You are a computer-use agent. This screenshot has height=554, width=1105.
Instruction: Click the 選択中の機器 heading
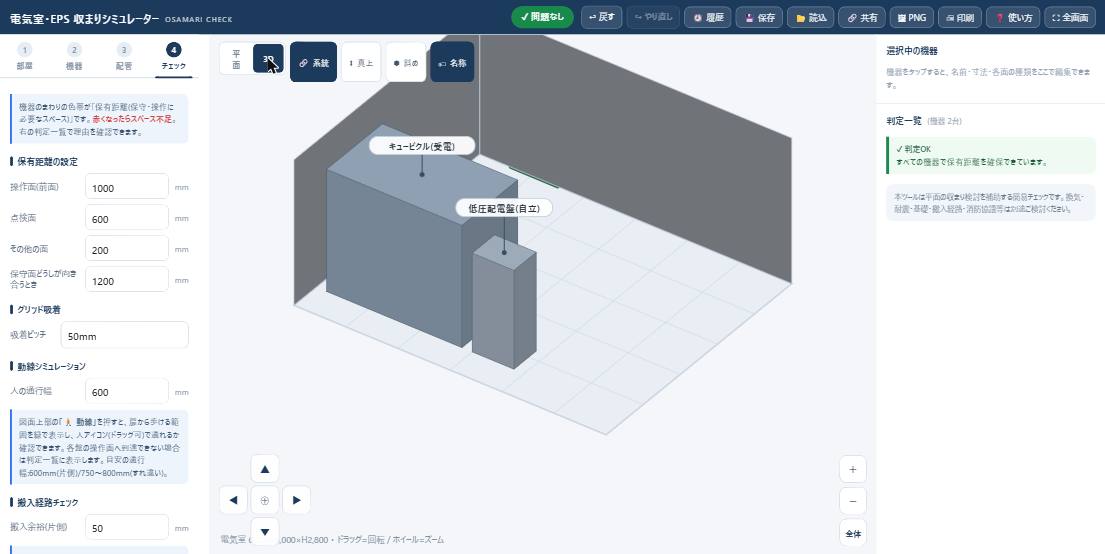click(x=912, y=51)
